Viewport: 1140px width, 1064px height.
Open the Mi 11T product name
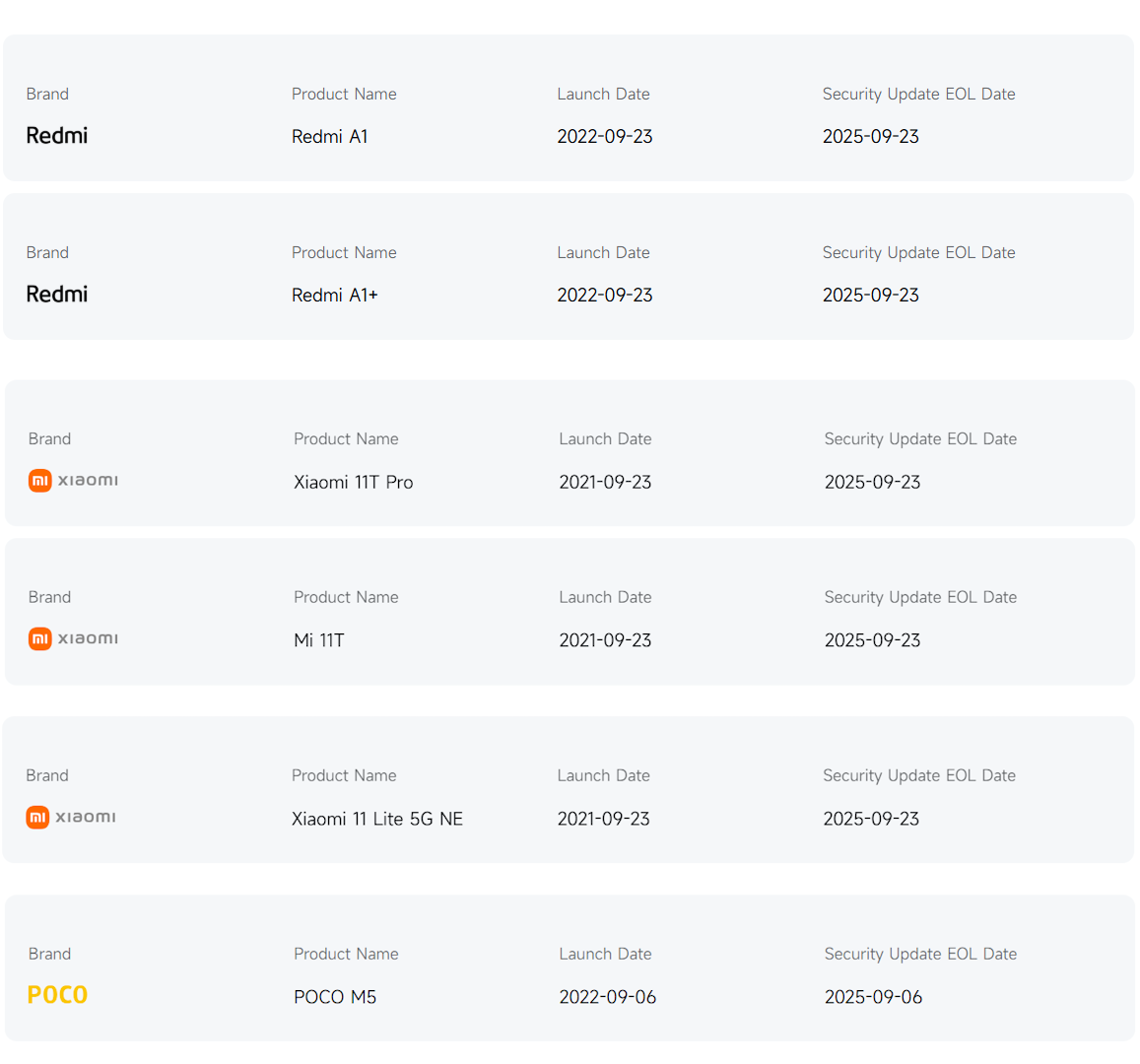318,641
